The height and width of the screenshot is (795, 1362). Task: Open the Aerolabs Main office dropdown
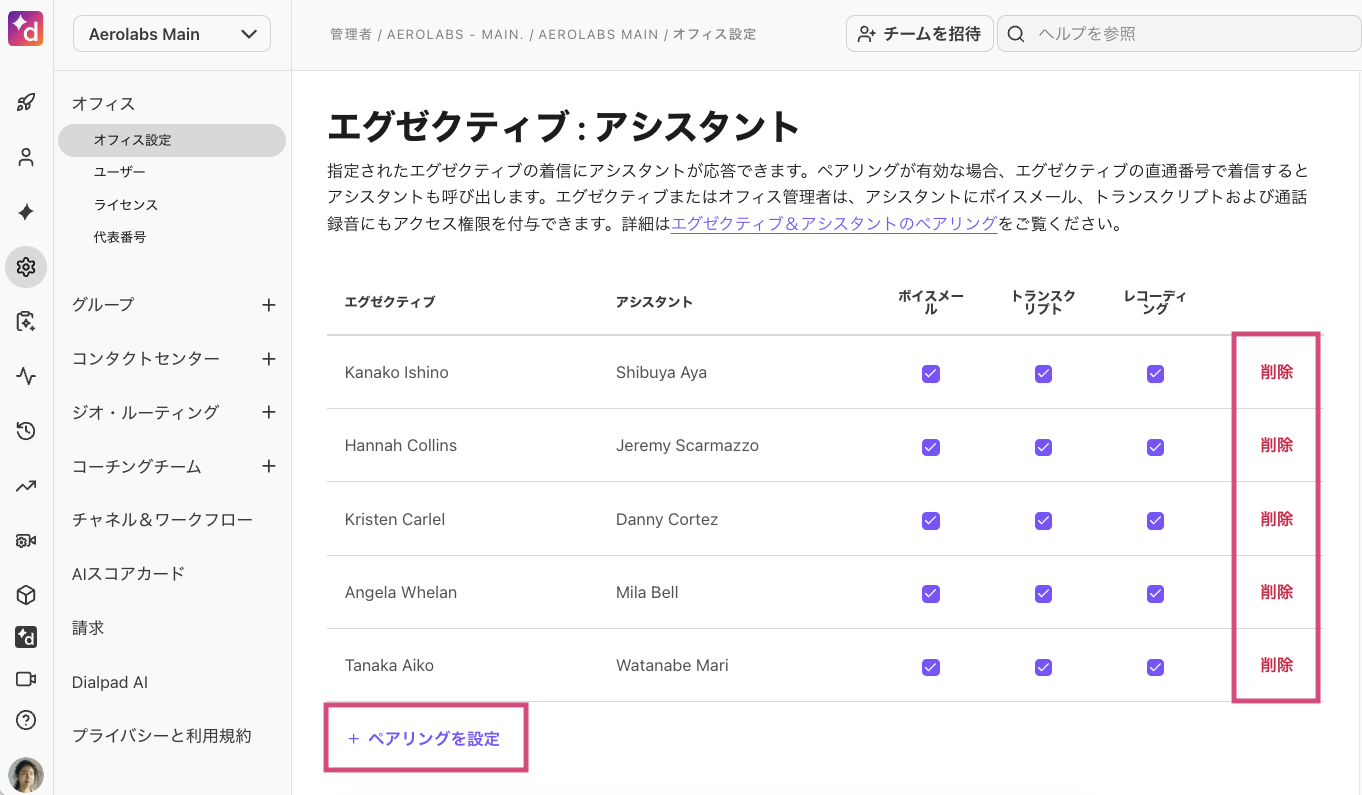tap(172, 34)
